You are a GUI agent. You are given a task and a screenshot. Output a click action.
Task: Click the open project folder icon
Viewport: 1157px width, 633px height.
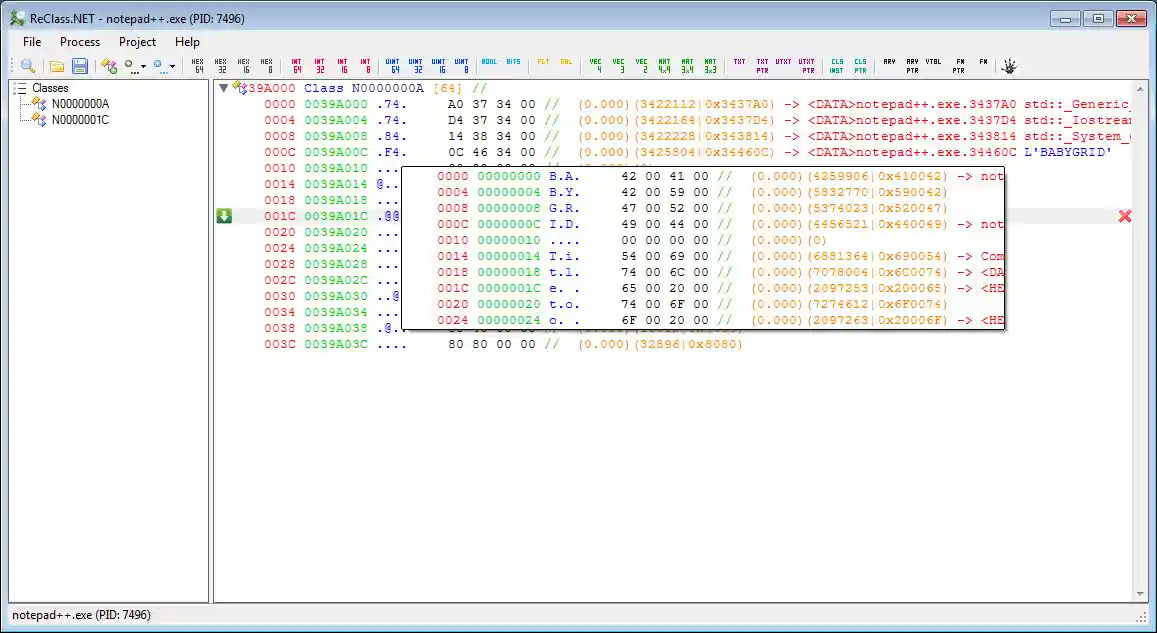(x=57, y=66)
